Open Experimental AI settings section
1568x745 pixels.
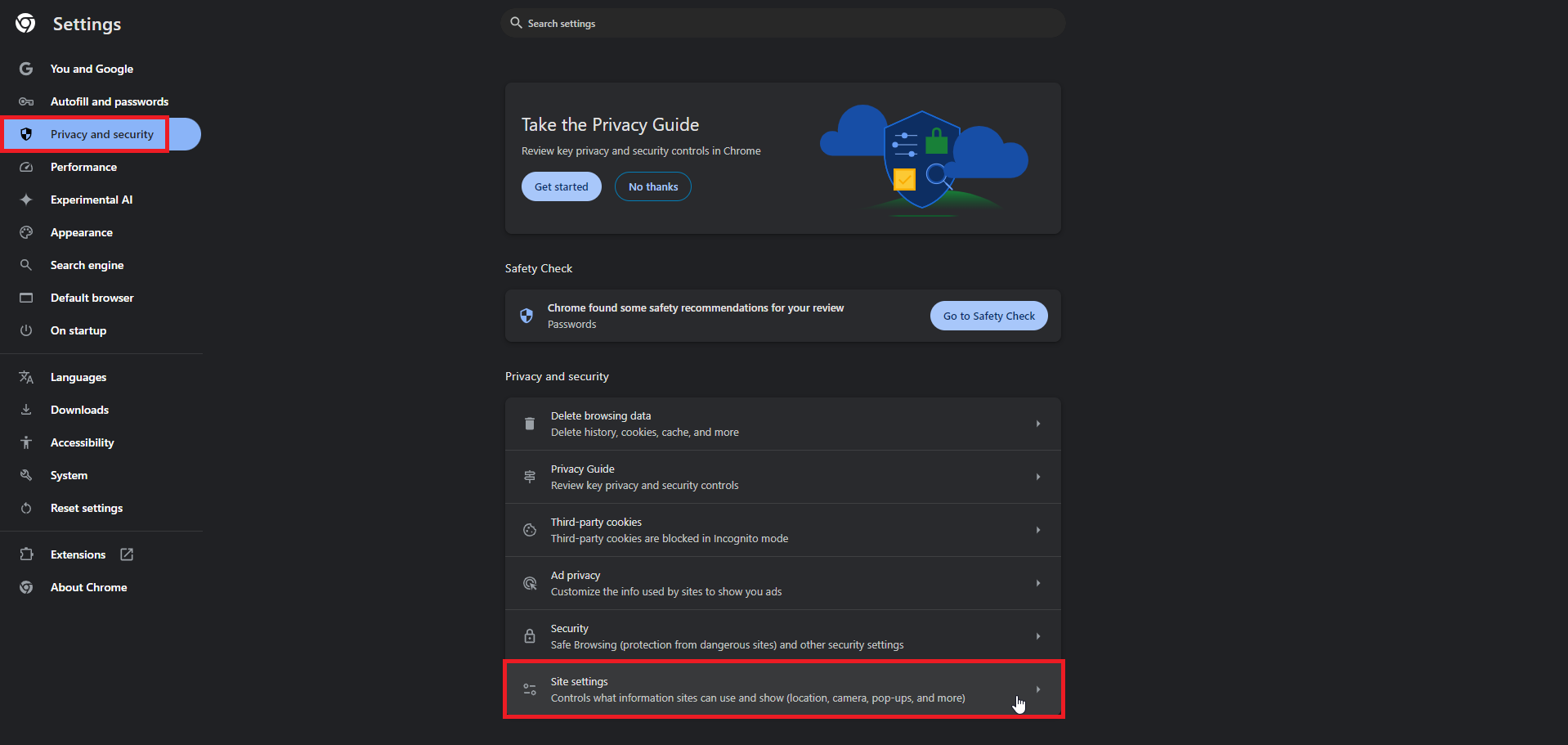[92, 200]
